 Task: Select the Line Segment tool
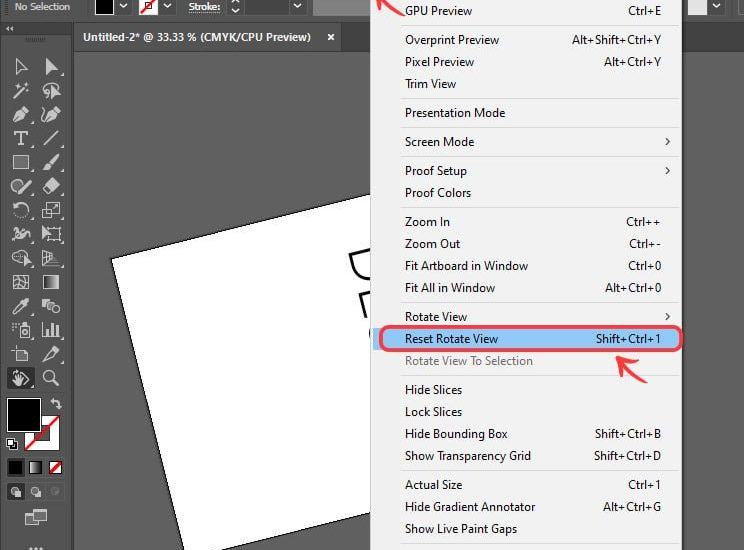click(51, 138)
